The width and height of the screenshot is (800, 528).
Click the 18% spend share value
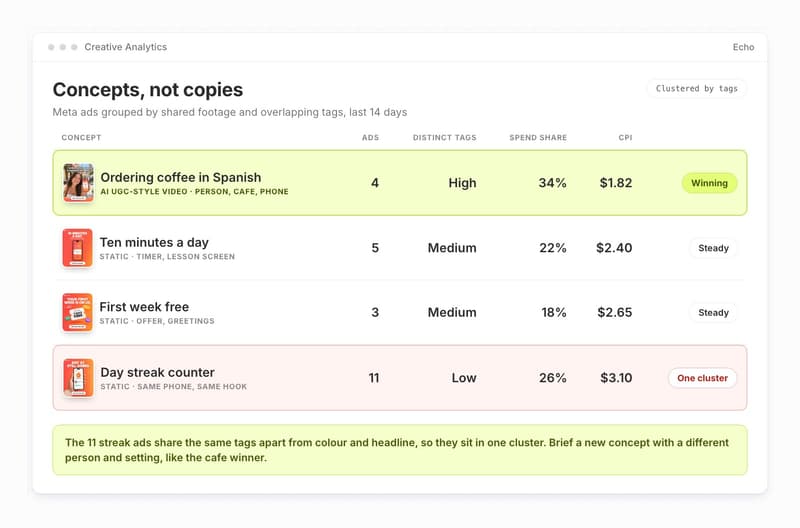tap(554, 312)
